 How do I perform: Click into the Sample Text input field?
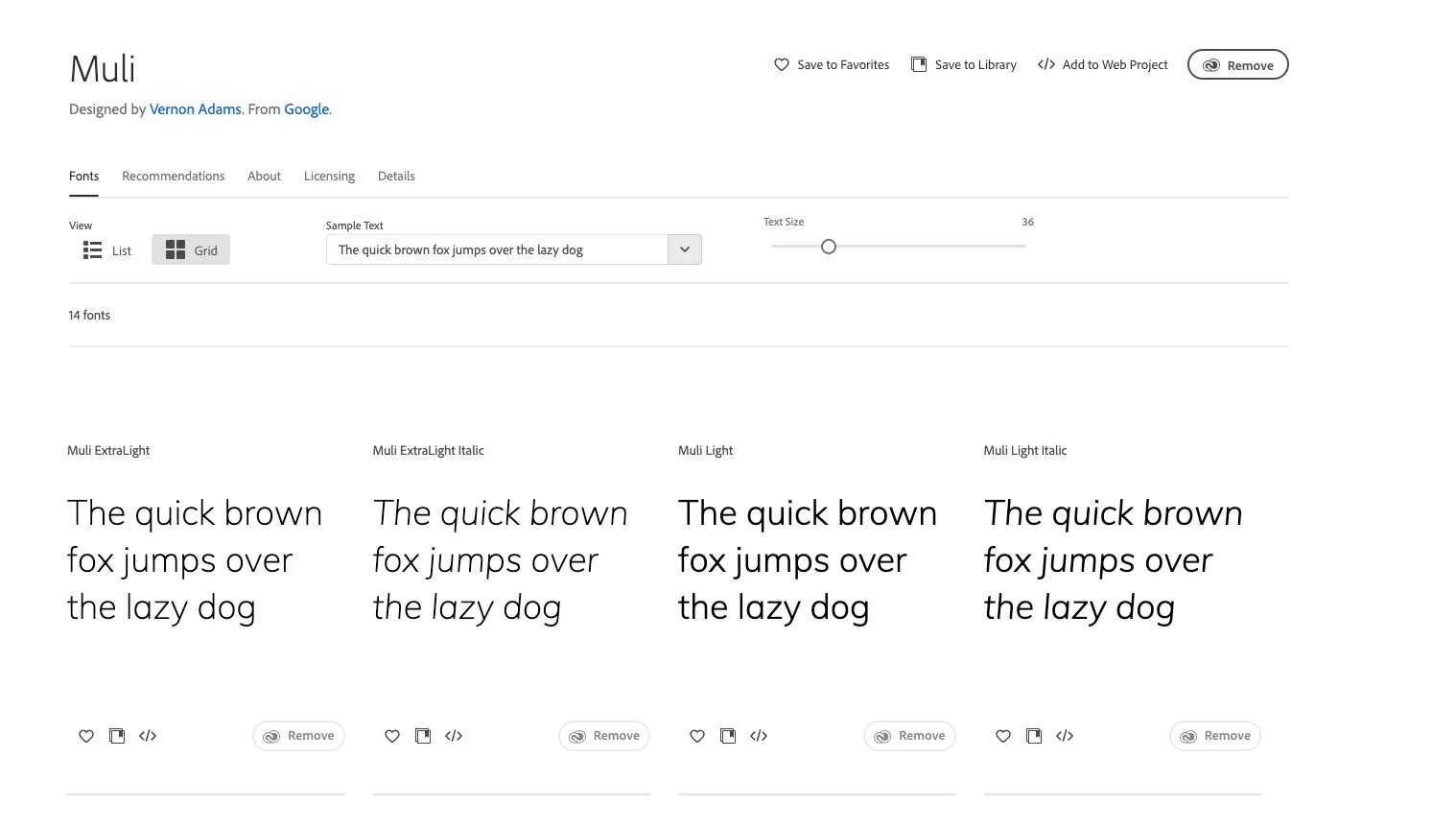pos(497,249)
